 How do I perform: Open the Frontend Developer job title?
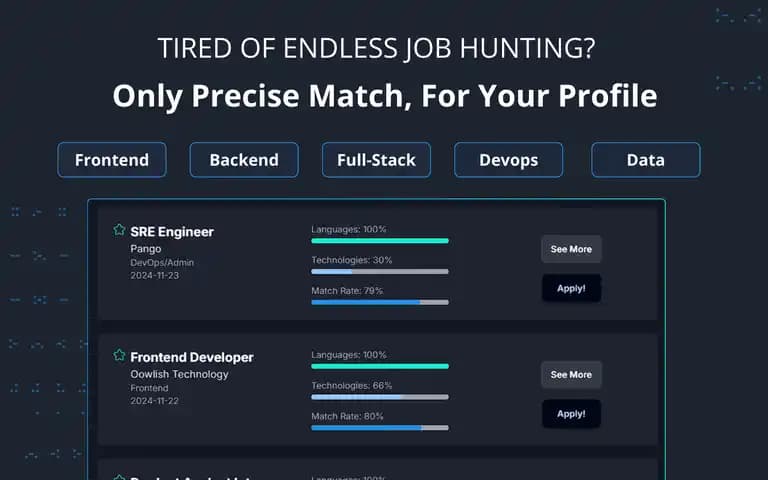(192, 357)
